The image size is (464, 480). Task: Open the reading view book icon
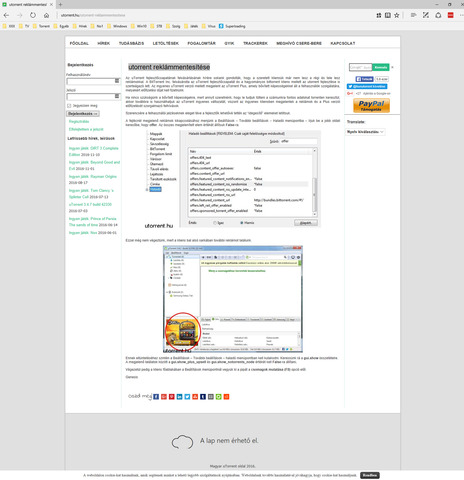(x=388, y=15)
